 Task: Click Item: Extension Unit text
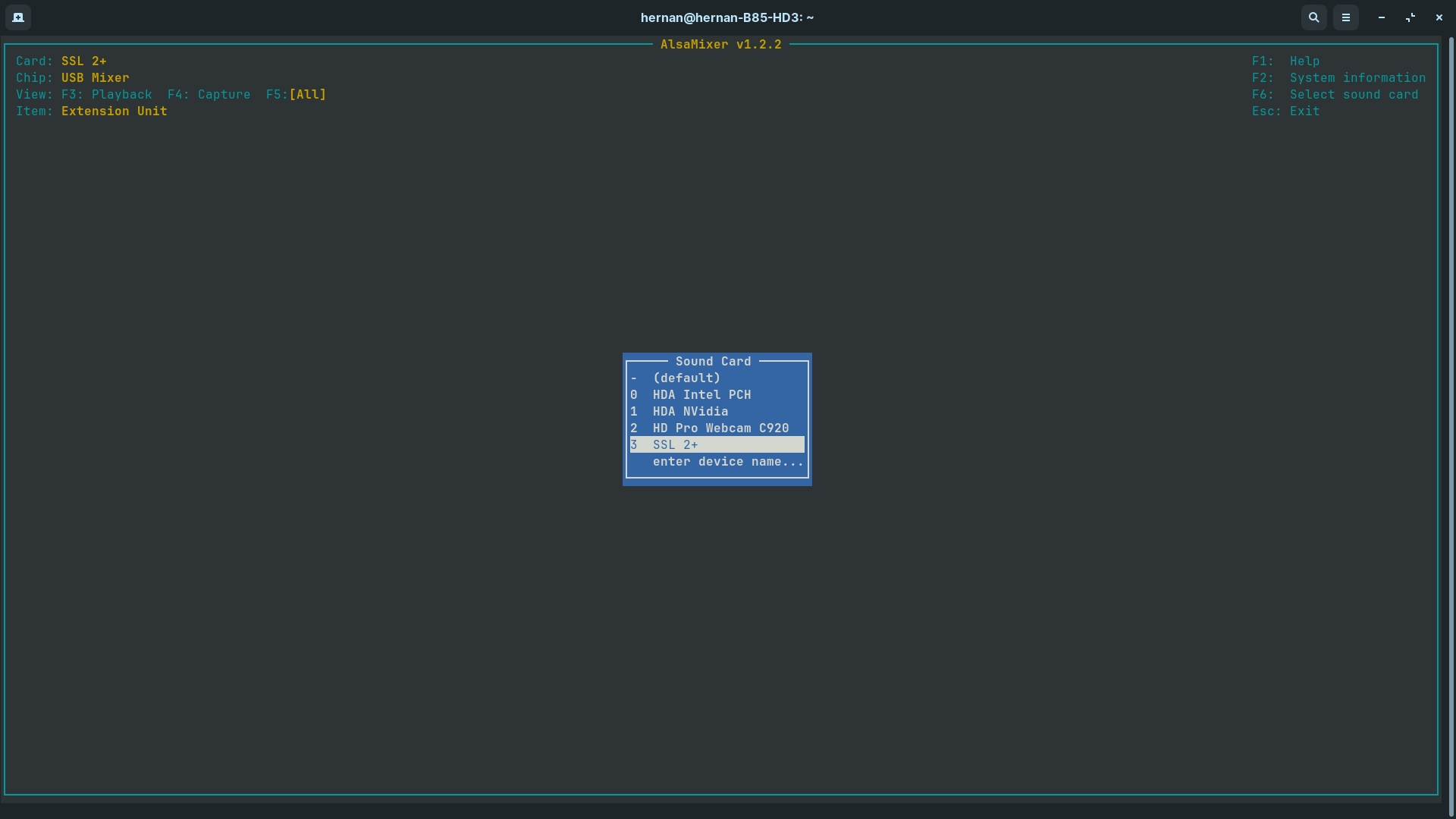click(92, 111)
